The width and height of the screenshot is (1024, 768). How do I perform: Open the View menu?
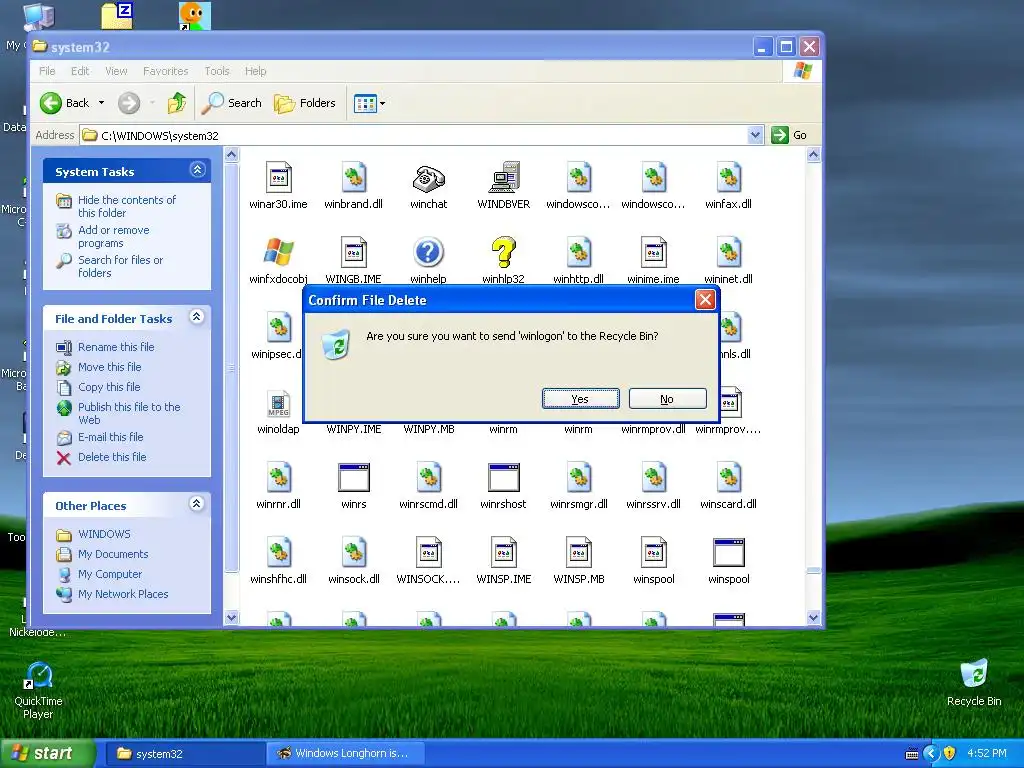[x=116, y=71]
